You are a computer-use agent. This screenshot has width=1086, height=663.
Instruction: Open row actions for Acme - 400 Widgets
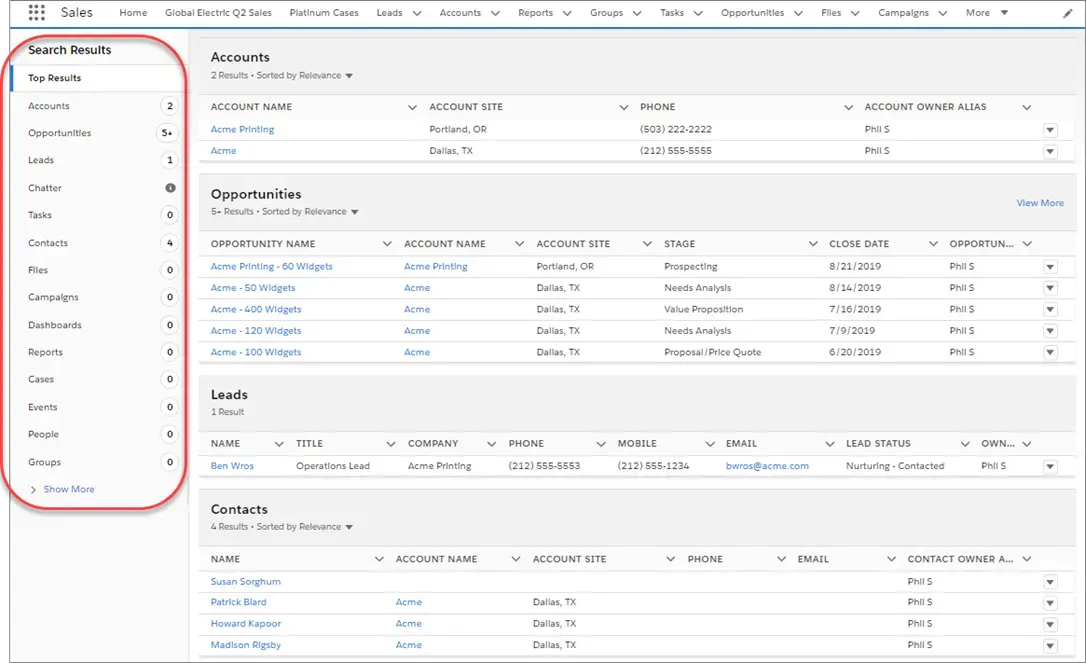pos(1050,310)
